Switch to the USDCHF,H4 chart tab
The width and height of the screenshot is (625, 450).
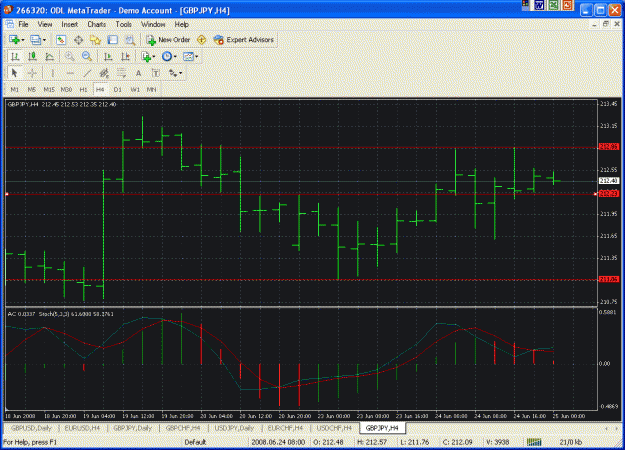tap(334, 428)
